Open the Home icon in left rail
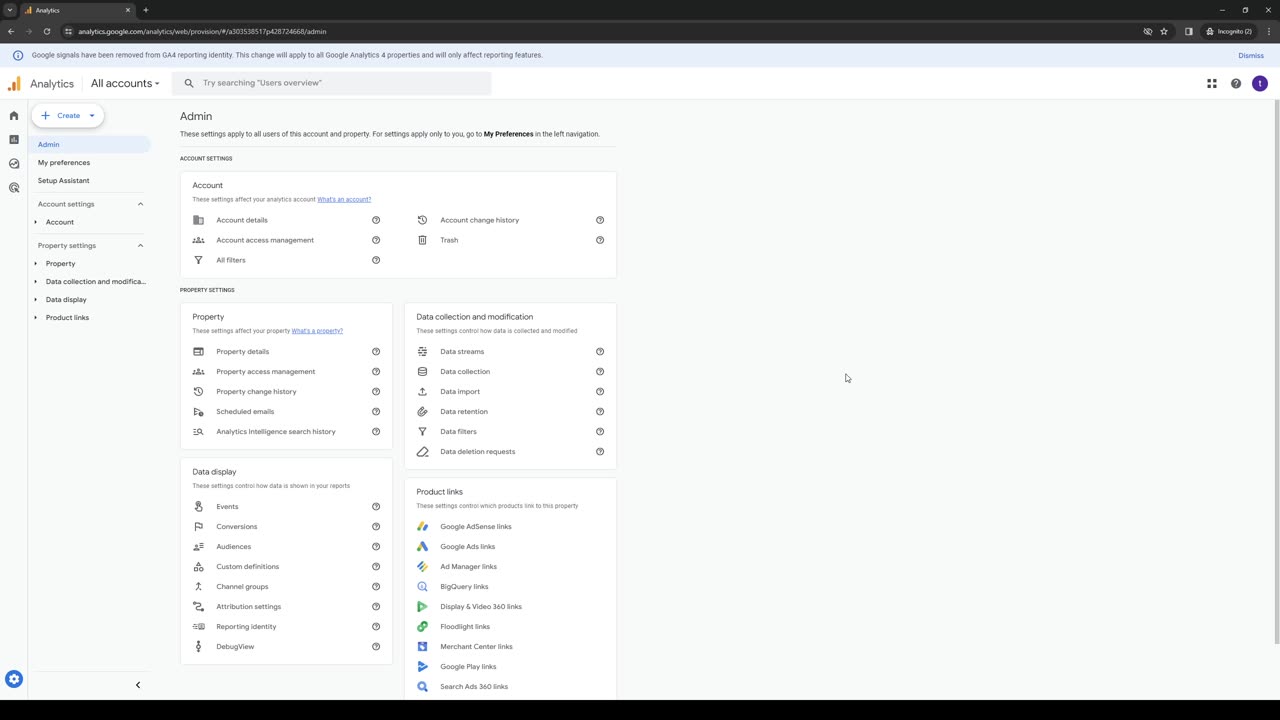Viewport: 1280px width, 720px height. click(14, 116)
